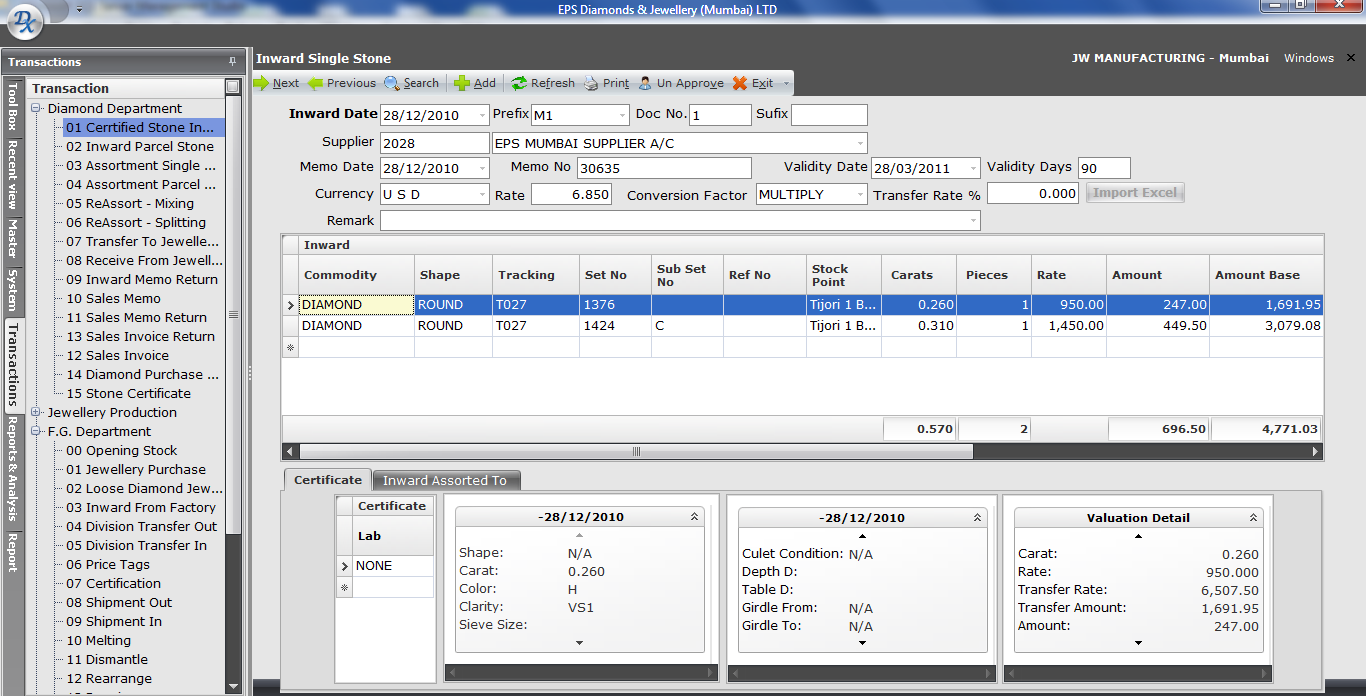Go to Previous record arrow icon
The height and width of the screenshot is (696, 1366).
(316, 83)
